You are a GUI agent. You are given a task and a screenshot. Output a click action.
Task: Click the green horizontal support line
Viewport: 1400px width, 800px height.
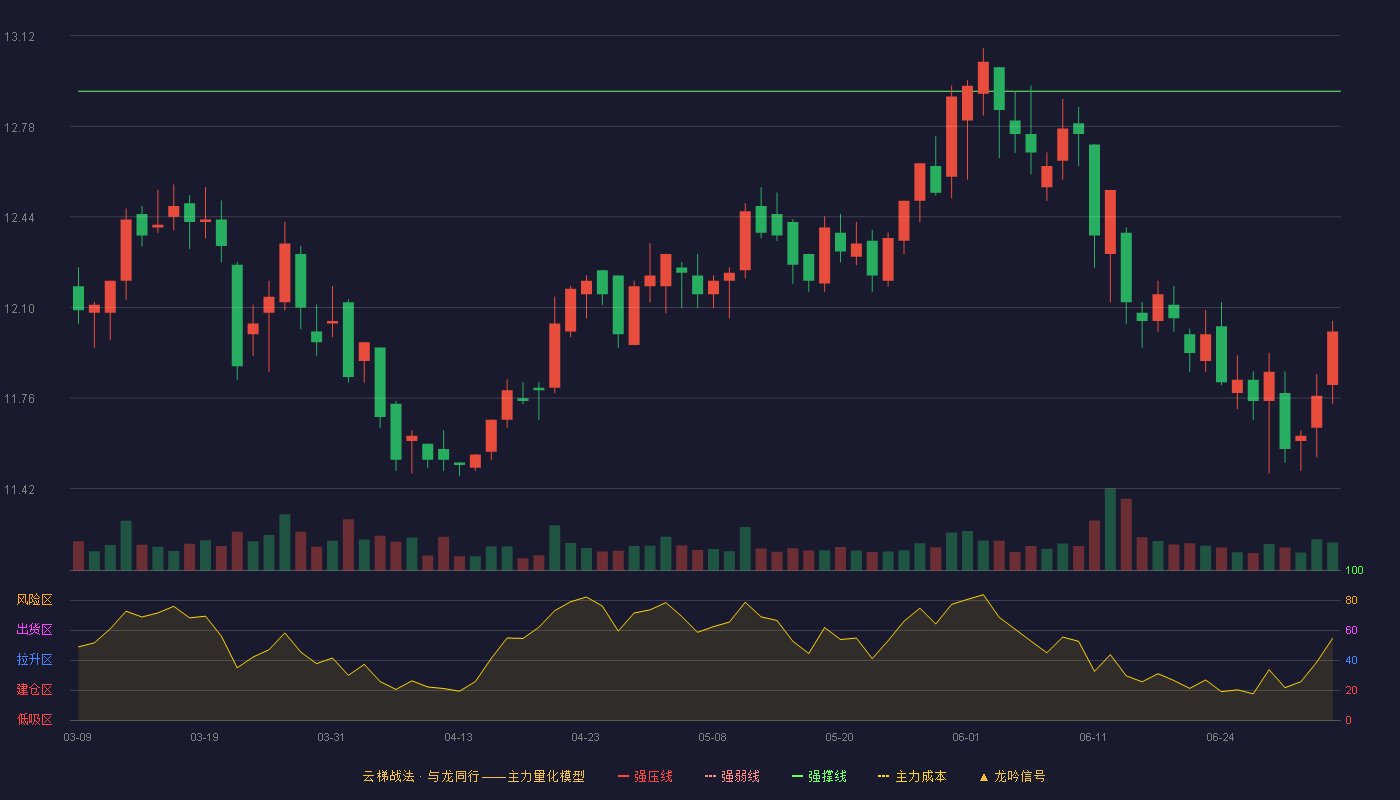[x=709, y=91]
